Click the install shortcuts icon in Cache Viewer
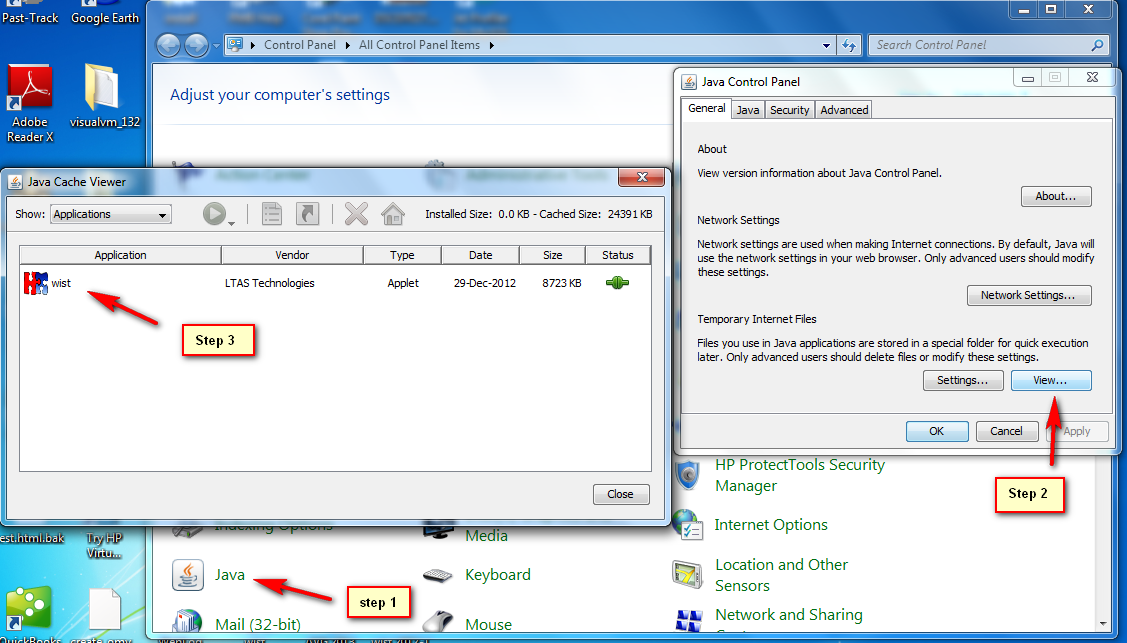The image size is (1127, 643). (308, 214)
